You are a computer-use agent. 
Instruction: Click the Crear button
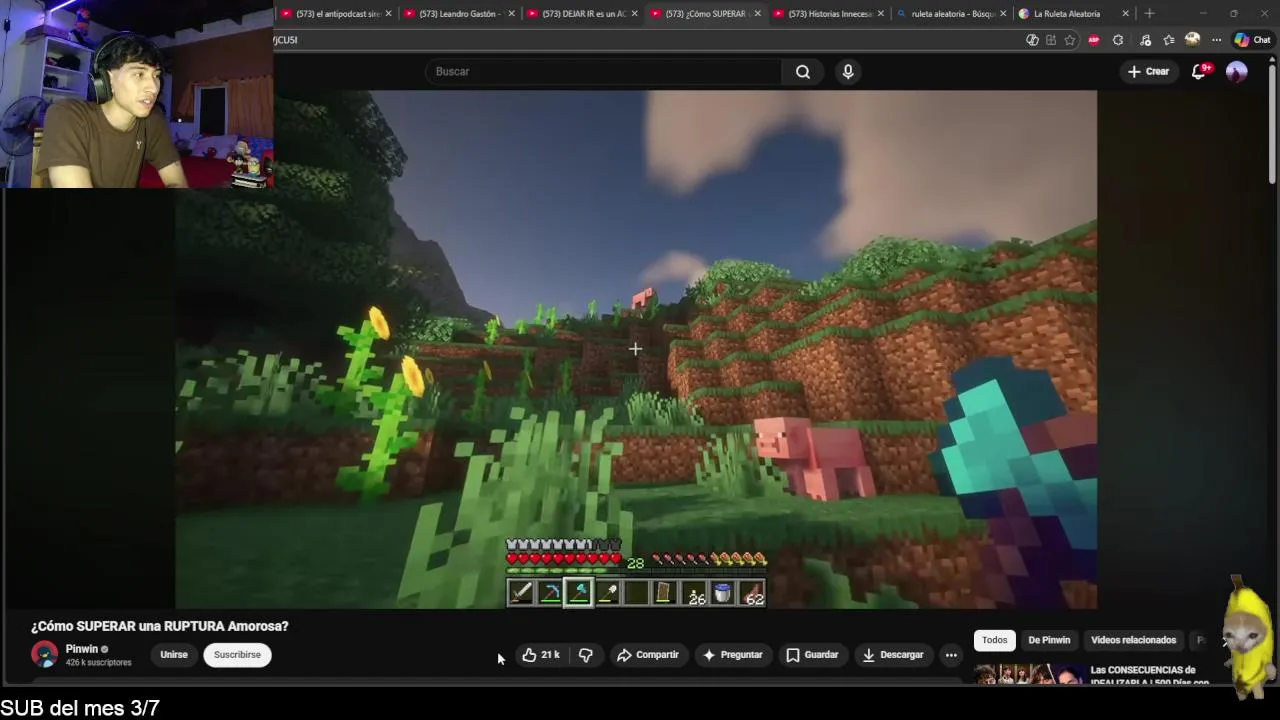tap(1148, 72)
